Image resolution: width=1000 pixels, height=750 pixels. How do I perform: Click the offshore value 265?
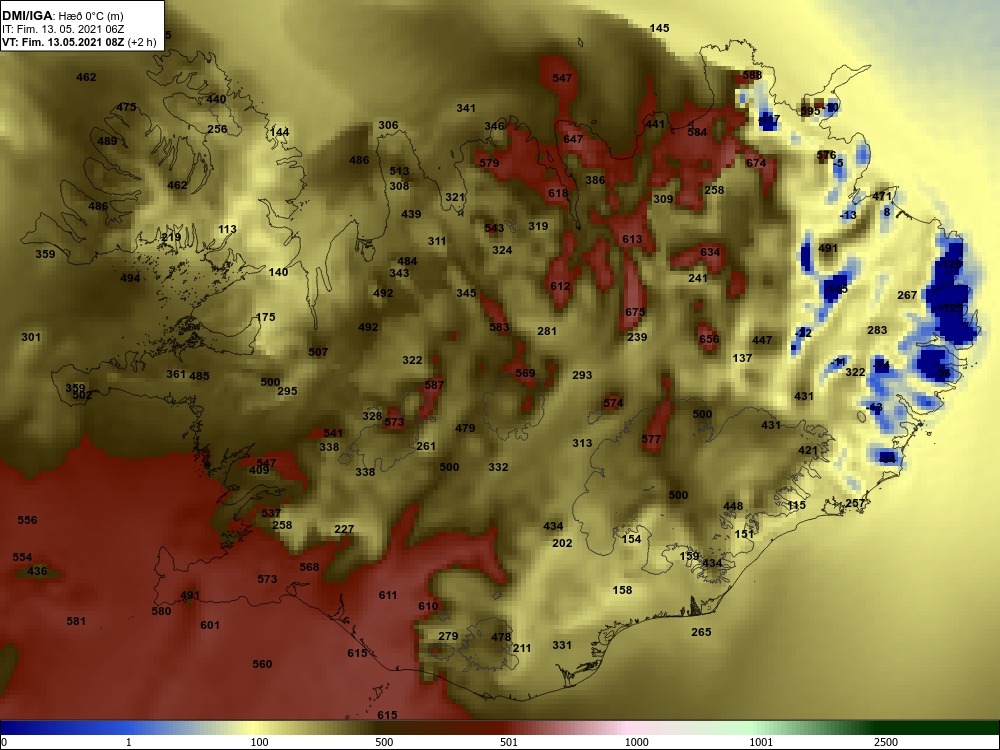(x=701, y=632)
